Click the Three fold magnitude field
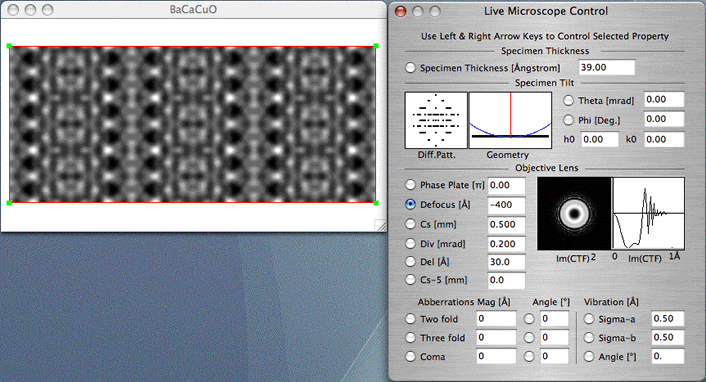Viewport: 706px width, 382px height. (496, 337)
